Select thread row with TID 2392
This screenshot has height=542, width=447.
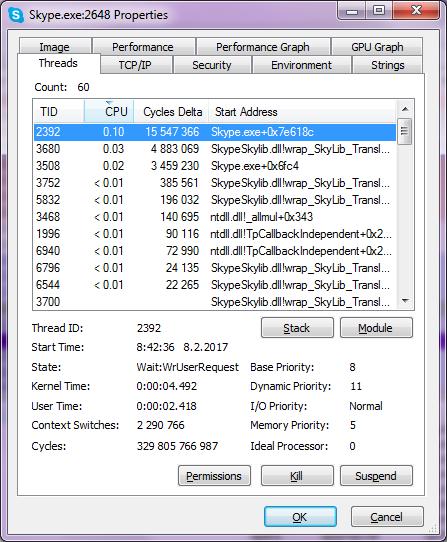[215, 132]
